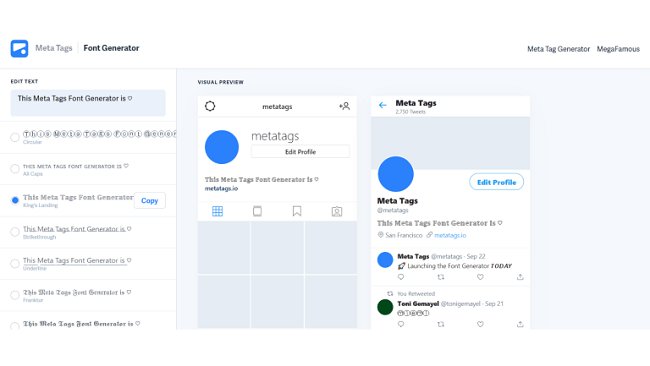Click share icon on Meta Tags tweet
The image size is (650, 366).
tap(520, 277)
